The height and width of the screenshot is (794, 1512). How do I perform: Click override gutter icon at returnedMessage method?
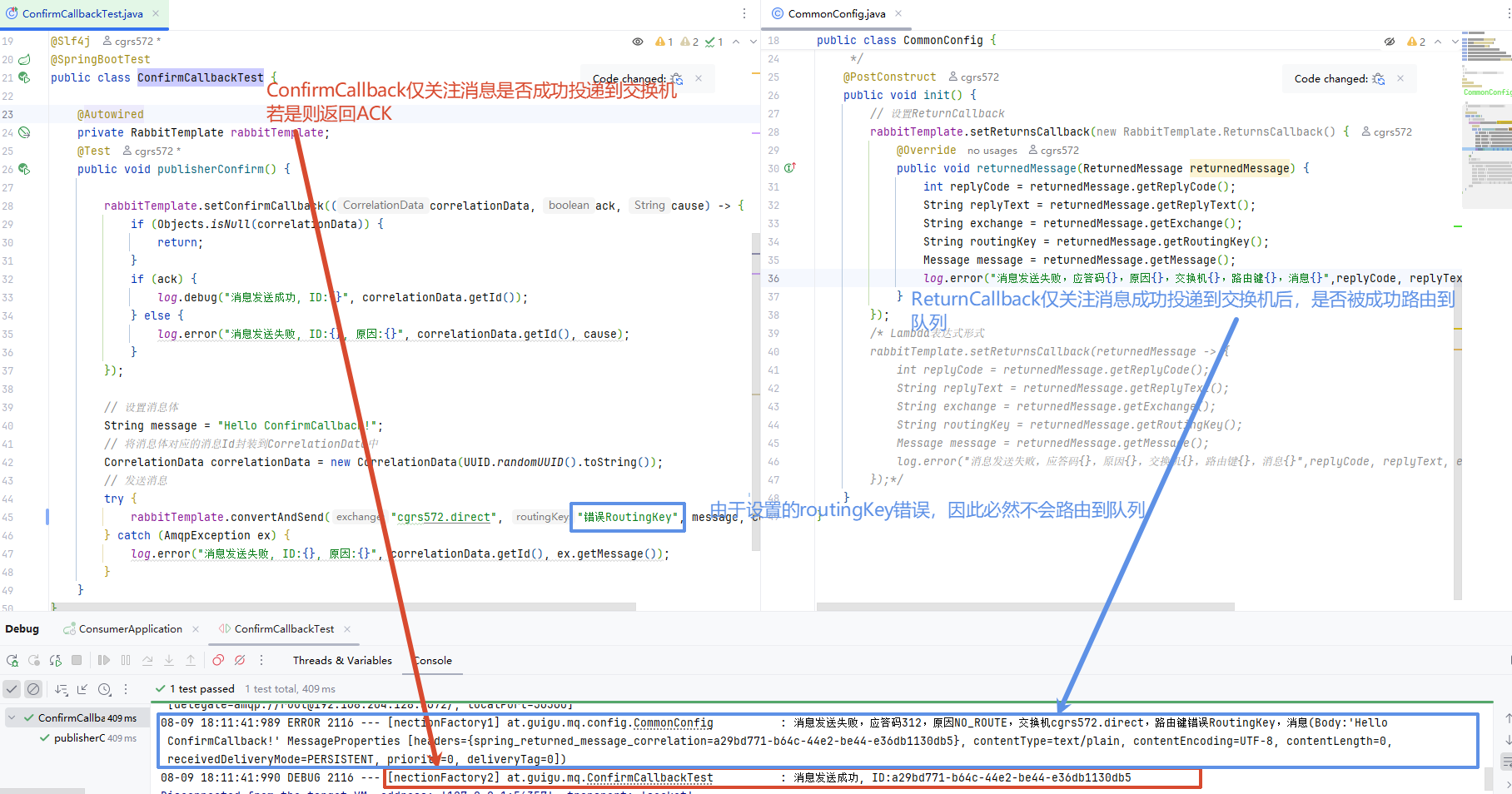tap(790, 168)
